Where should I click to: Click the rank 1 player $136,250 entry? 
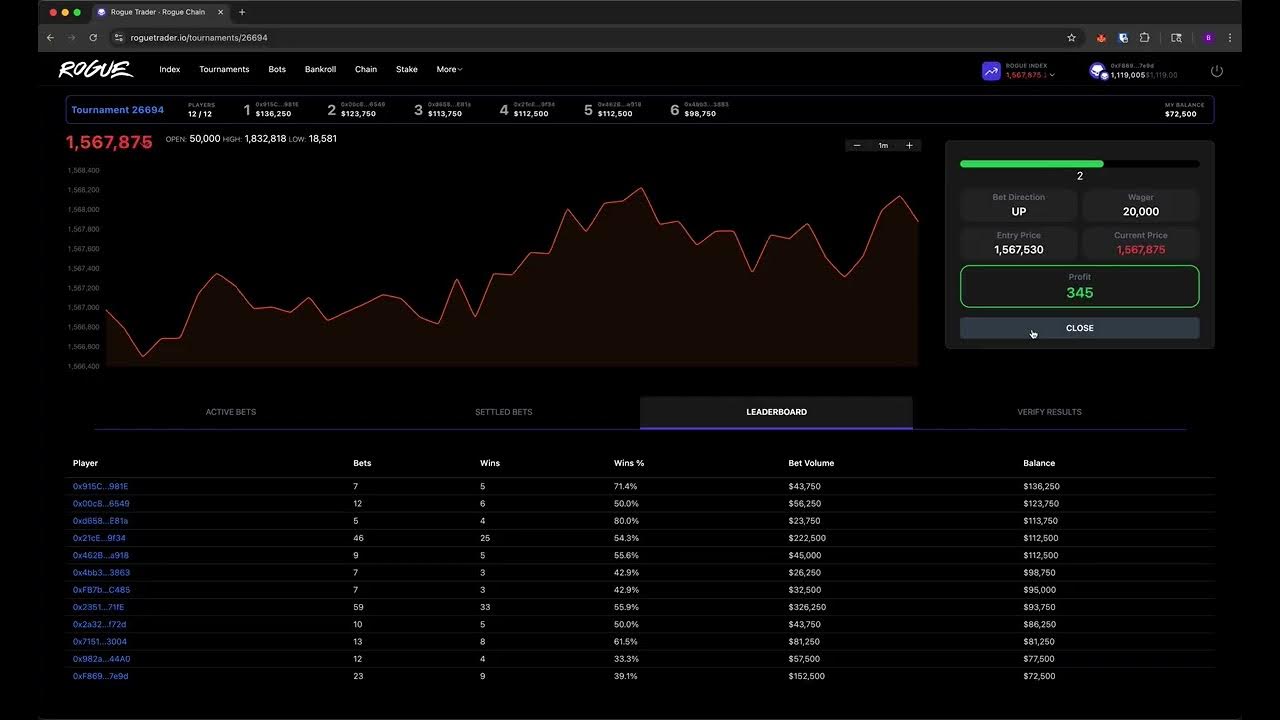pos(272,109)
